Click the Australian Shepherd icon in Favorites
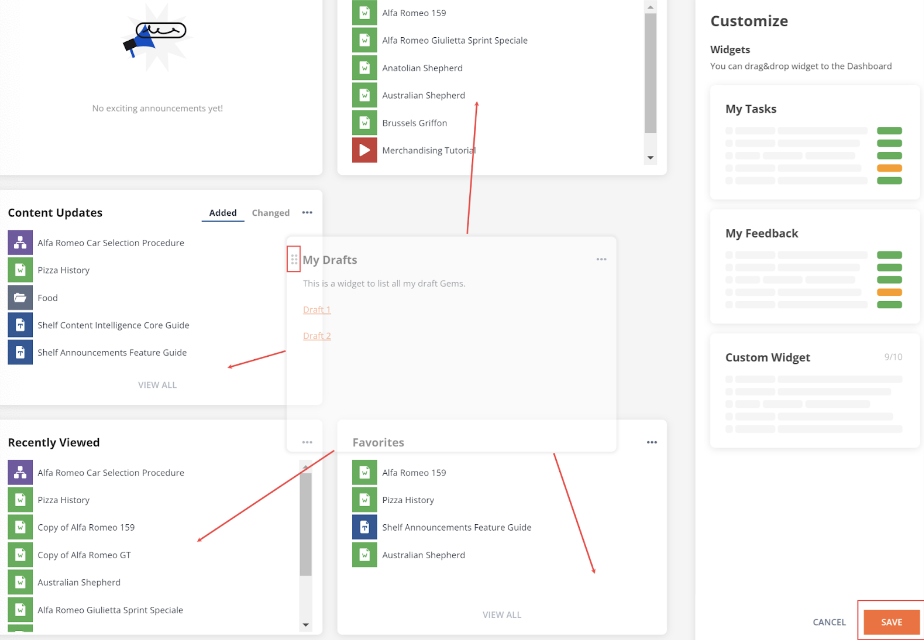The height and width of the screenshot is (640, 924). [364, 554]
